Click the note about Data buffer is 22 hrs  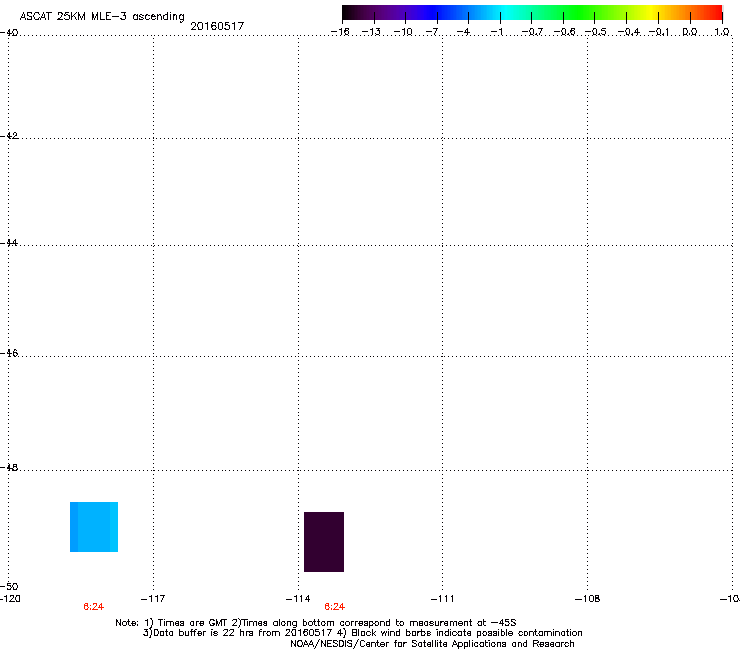coord(362,633)
